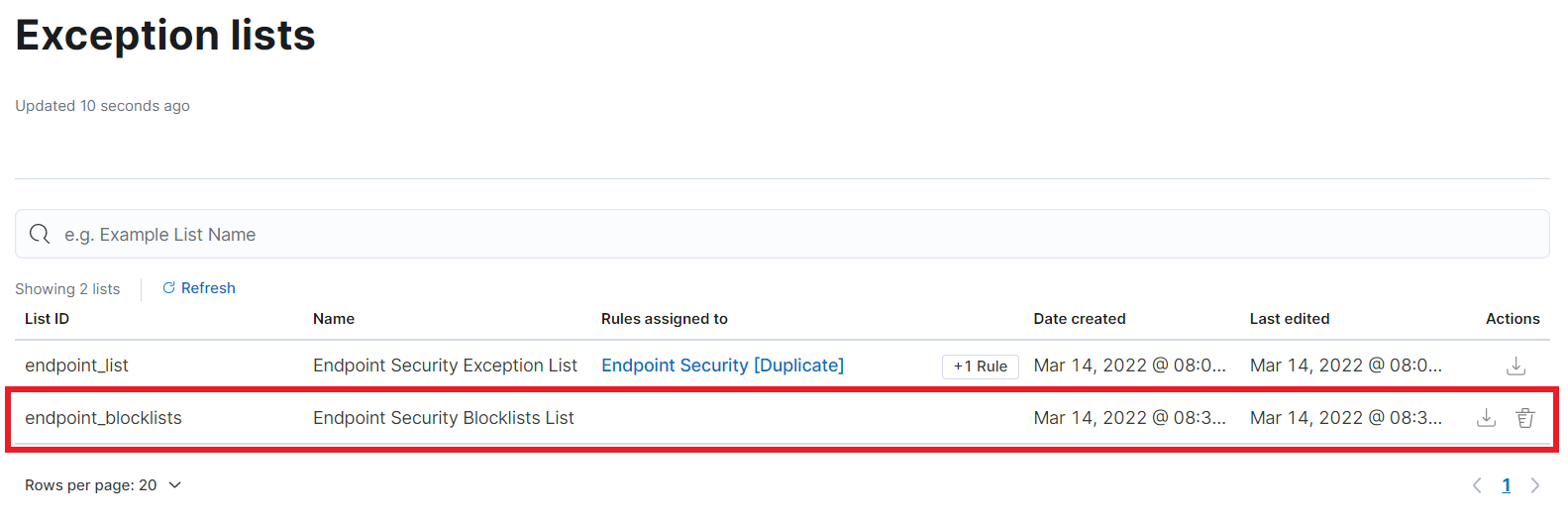The height and width of the screenshot is (523, 1568).
Task: Export the endpoint_list exception list
Action: point(1516,366)
